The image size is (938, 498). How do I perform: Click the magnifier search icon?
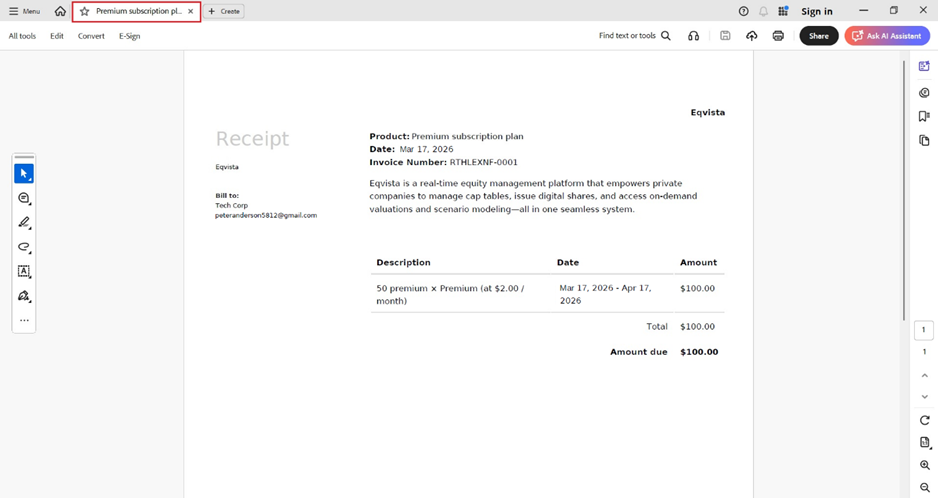coord(666,36)
